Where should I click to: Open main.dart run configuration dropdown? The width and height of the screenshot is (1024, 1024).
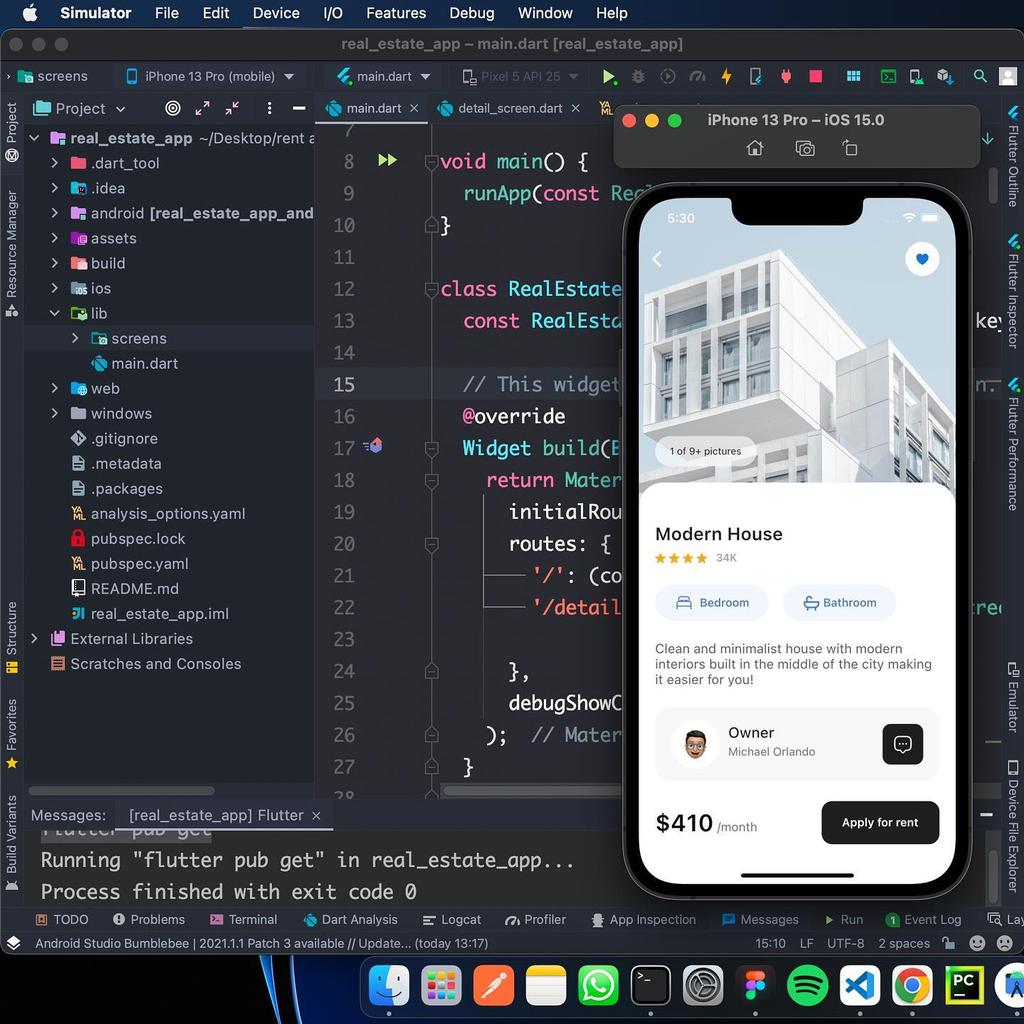click(384, 76)
